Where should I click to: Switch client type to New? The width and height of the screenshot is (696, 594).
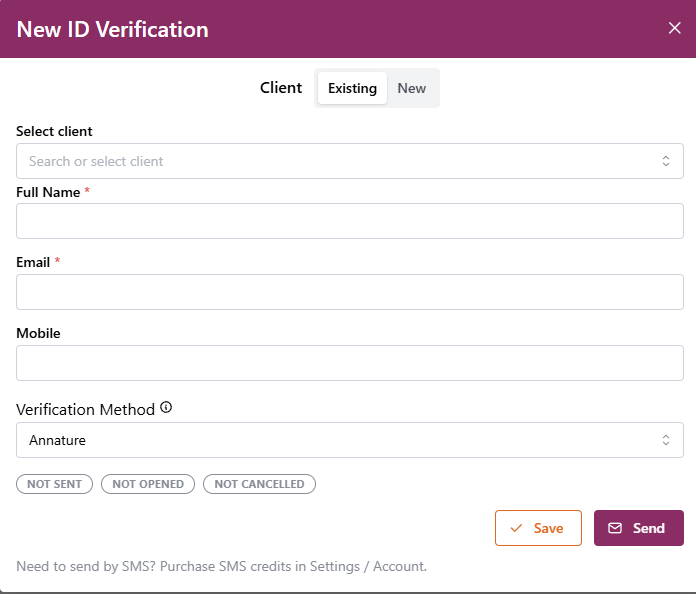pos(411,88)
